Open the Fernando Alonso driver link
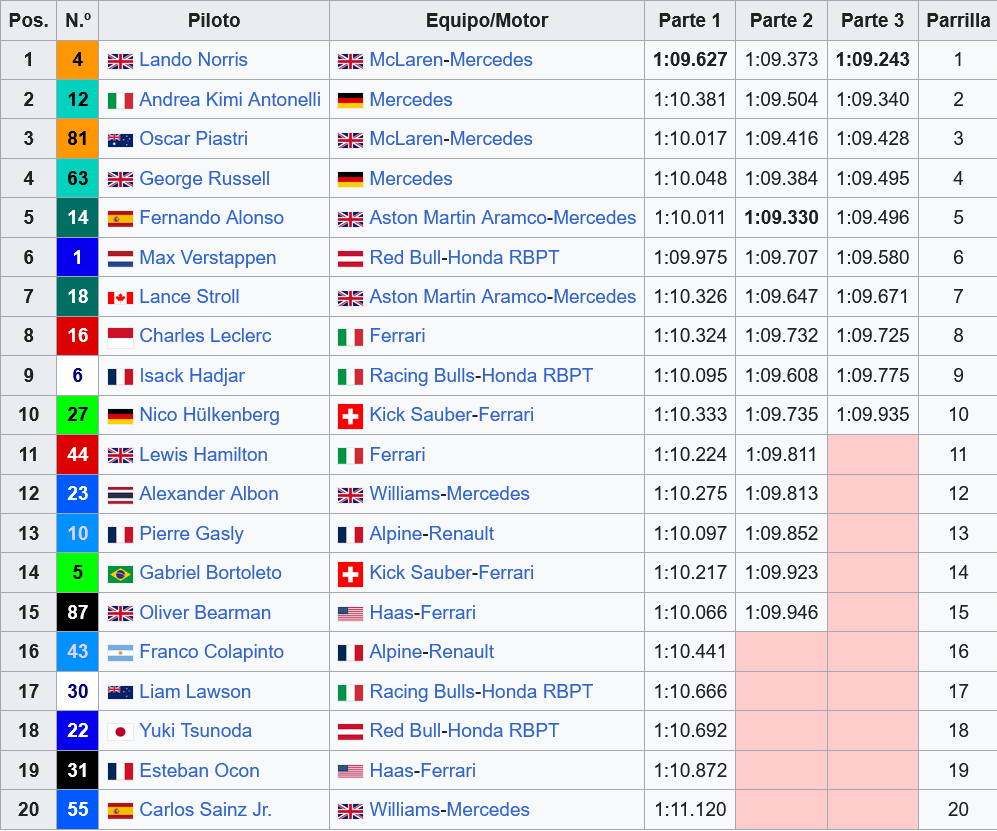This screenshot has height=831, width=997. (x=211, y=218)
